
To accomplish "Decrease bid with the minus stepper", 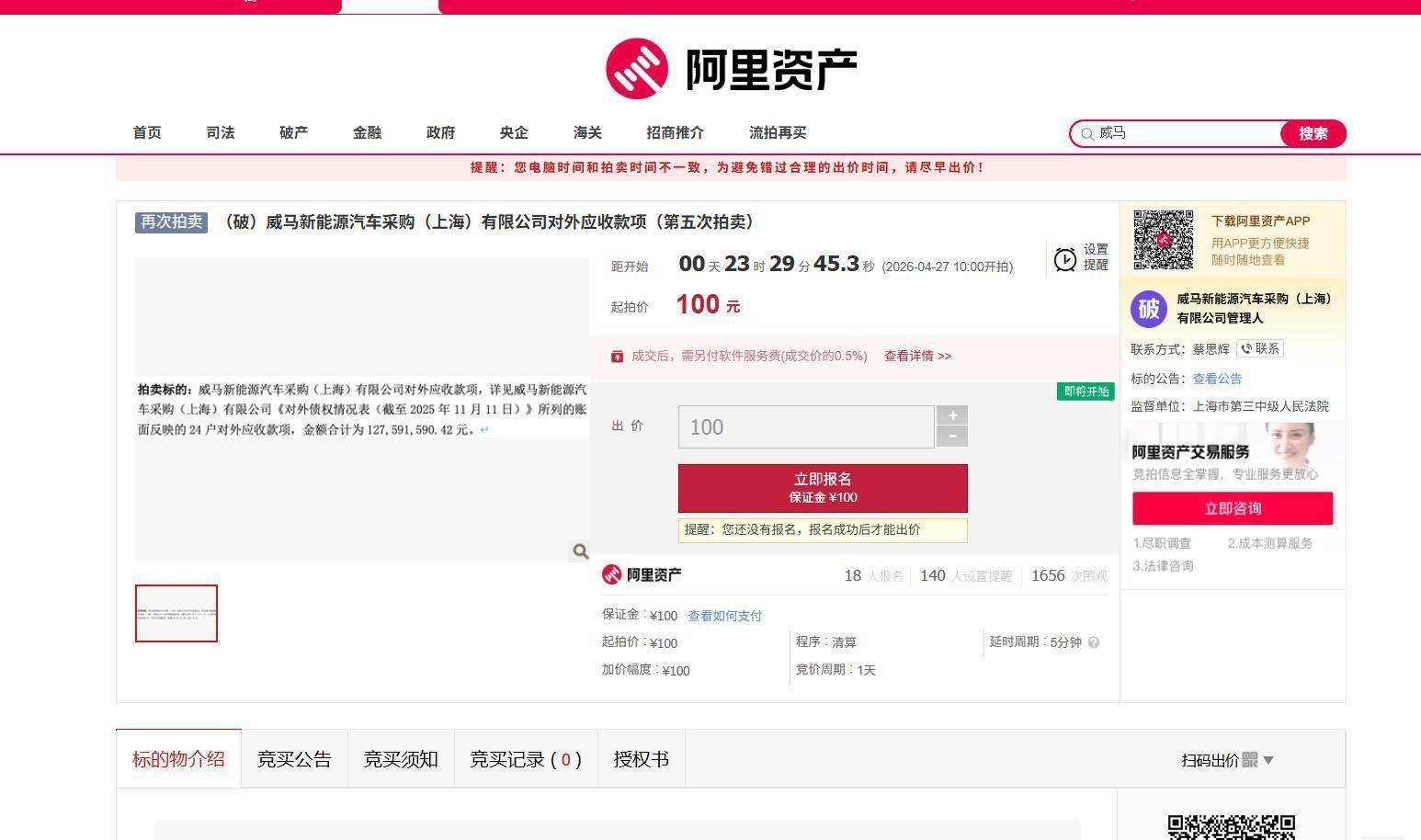I will (952, 437).
